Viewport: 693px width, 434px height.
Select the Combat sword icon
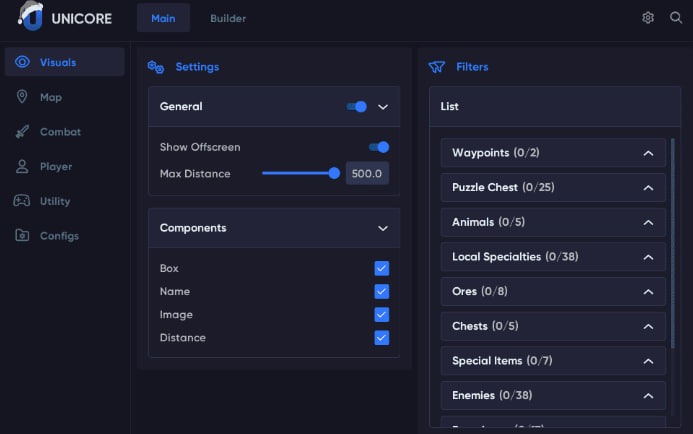pos(22,132)
